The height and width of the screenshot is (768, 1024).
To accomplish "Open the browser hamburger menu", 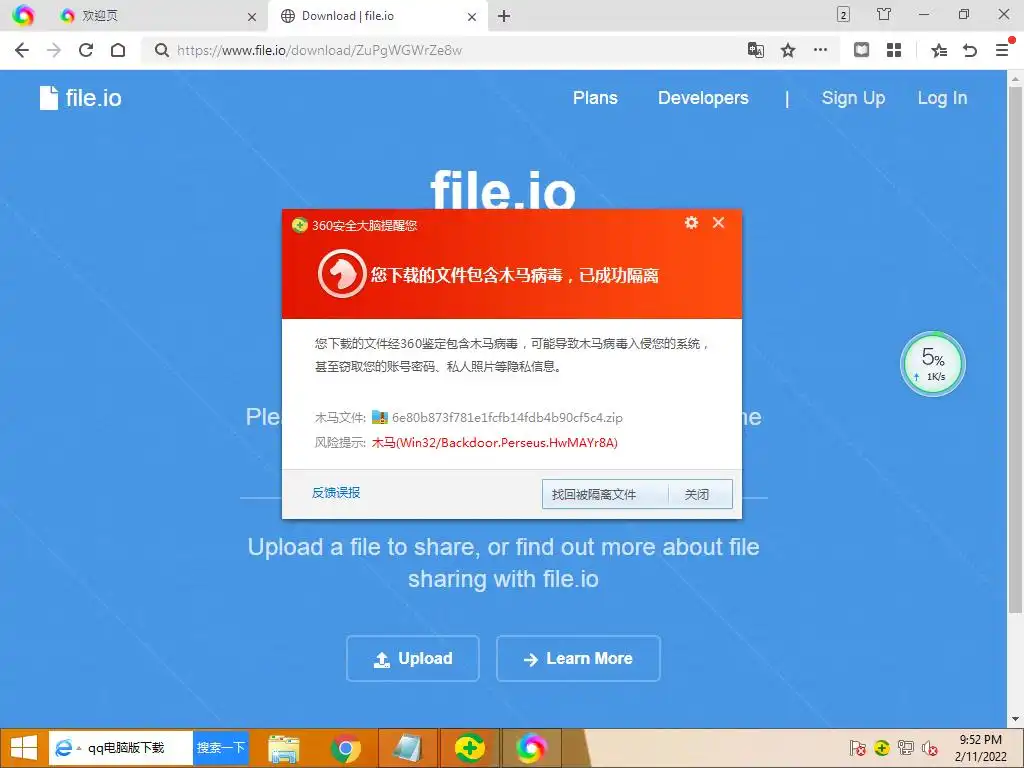I will [x=1002, y=50].
